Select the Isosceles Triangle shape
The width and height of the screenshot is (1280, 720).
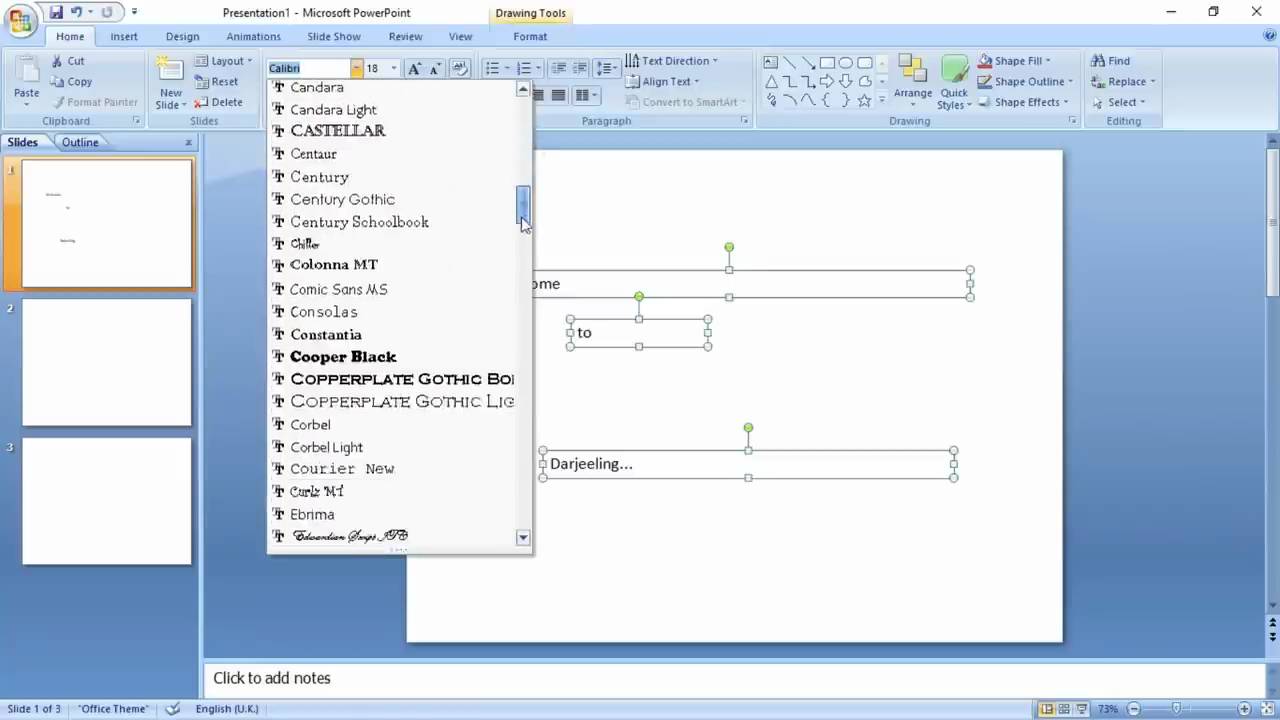771,82
